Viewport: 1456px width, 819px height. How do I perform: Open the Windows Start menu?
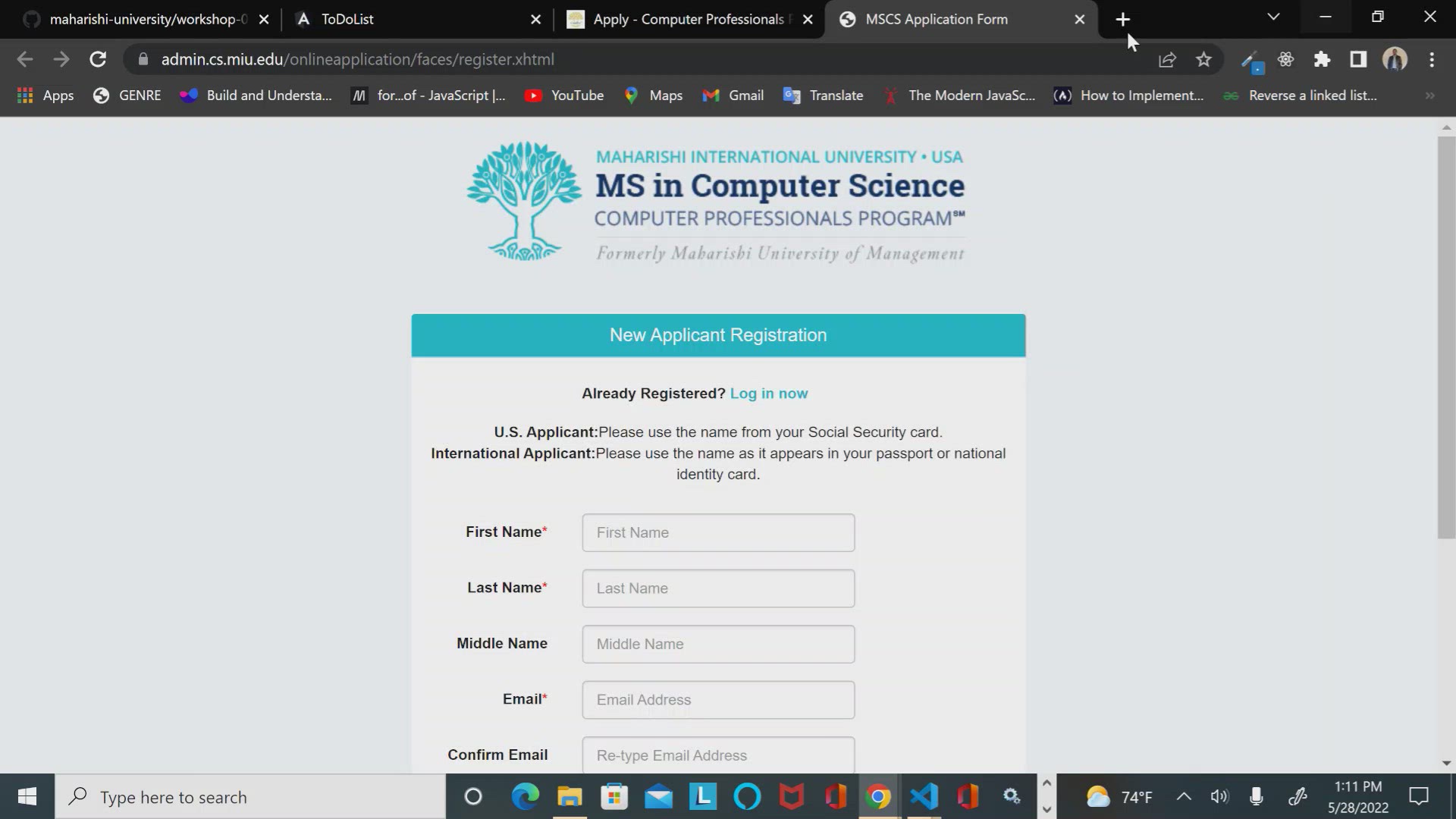pos(27,797)
